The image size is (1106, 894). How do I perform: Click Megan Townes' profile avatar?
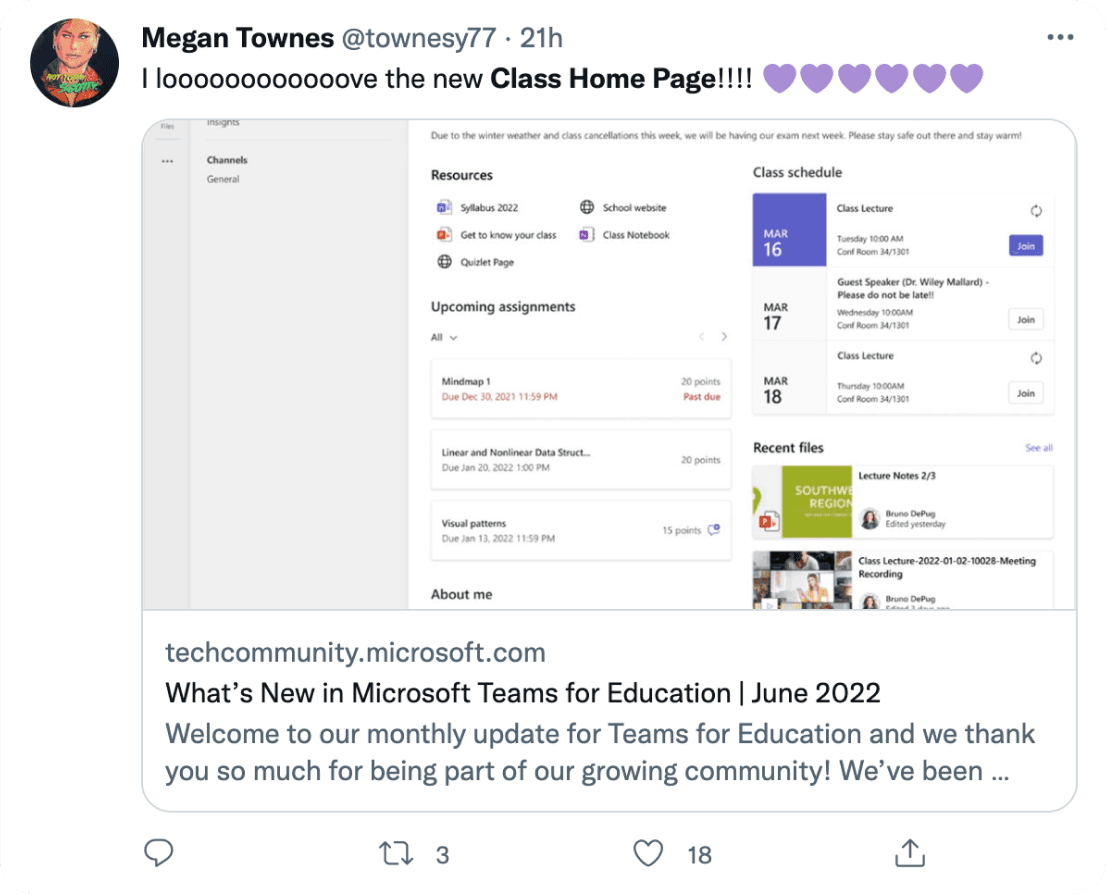(x=76, y=62)
